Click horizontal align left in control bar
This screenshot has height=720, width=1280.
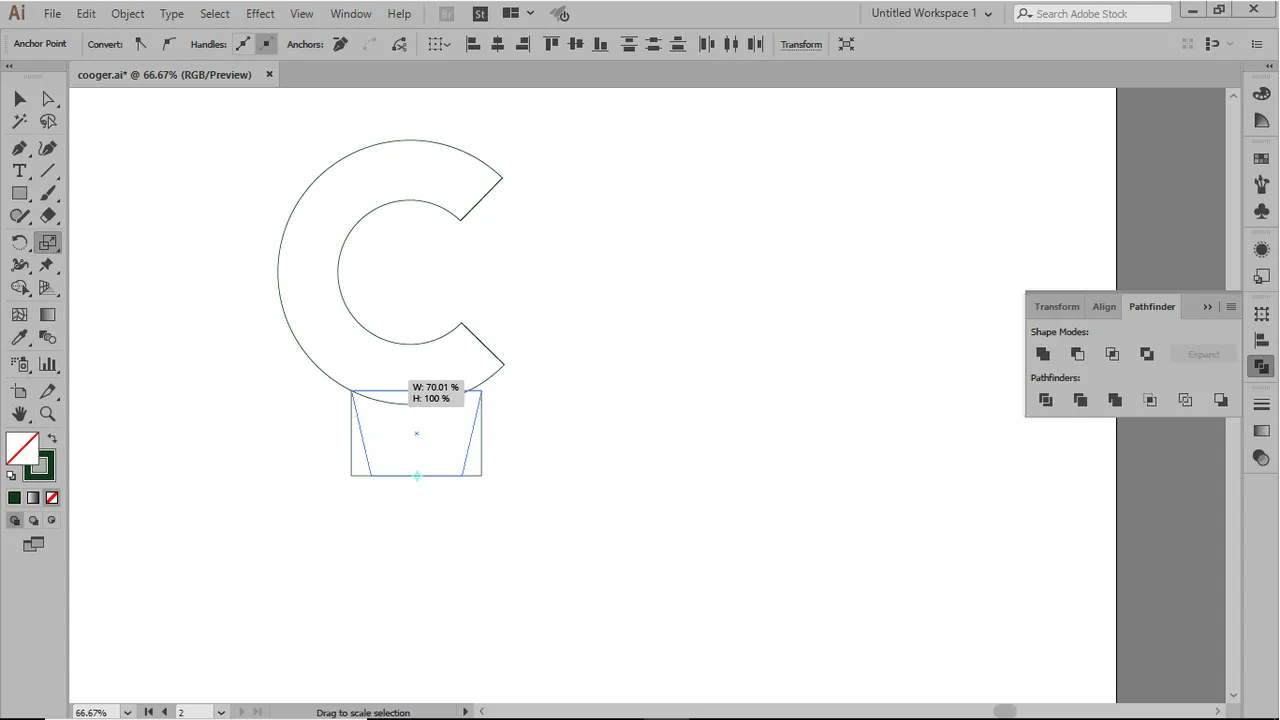coord(473,44)
